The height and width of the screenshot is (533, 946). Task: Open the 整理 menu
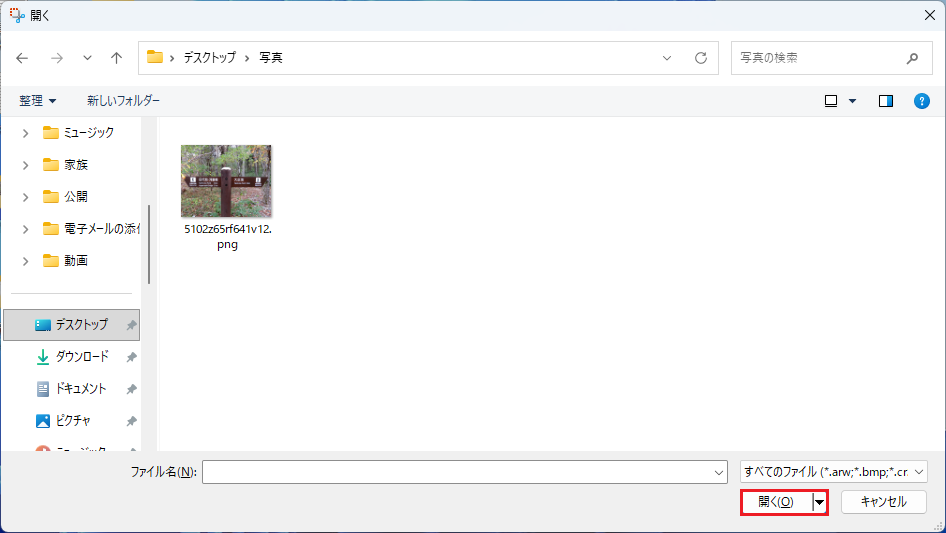click(x=38, y=101)
